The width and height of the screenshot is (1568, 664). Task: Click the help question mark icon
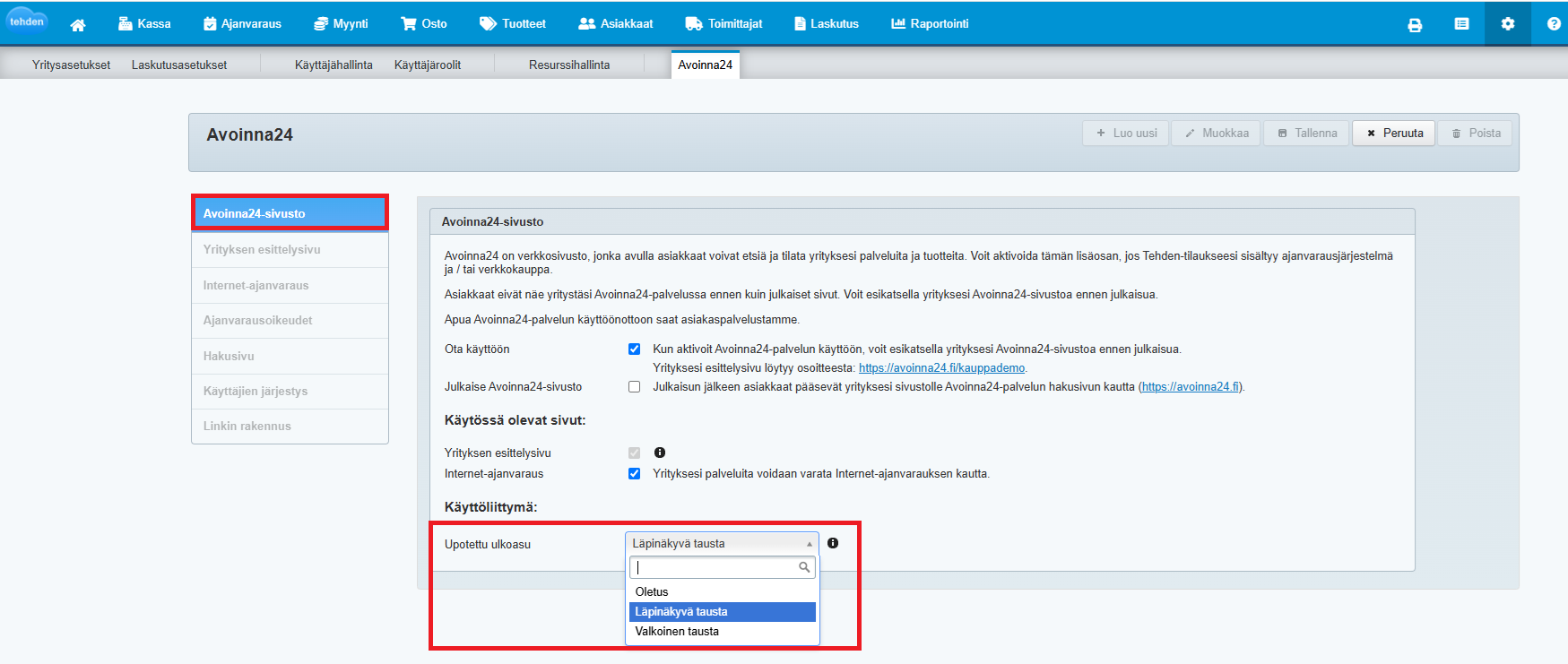[1554, 24]
